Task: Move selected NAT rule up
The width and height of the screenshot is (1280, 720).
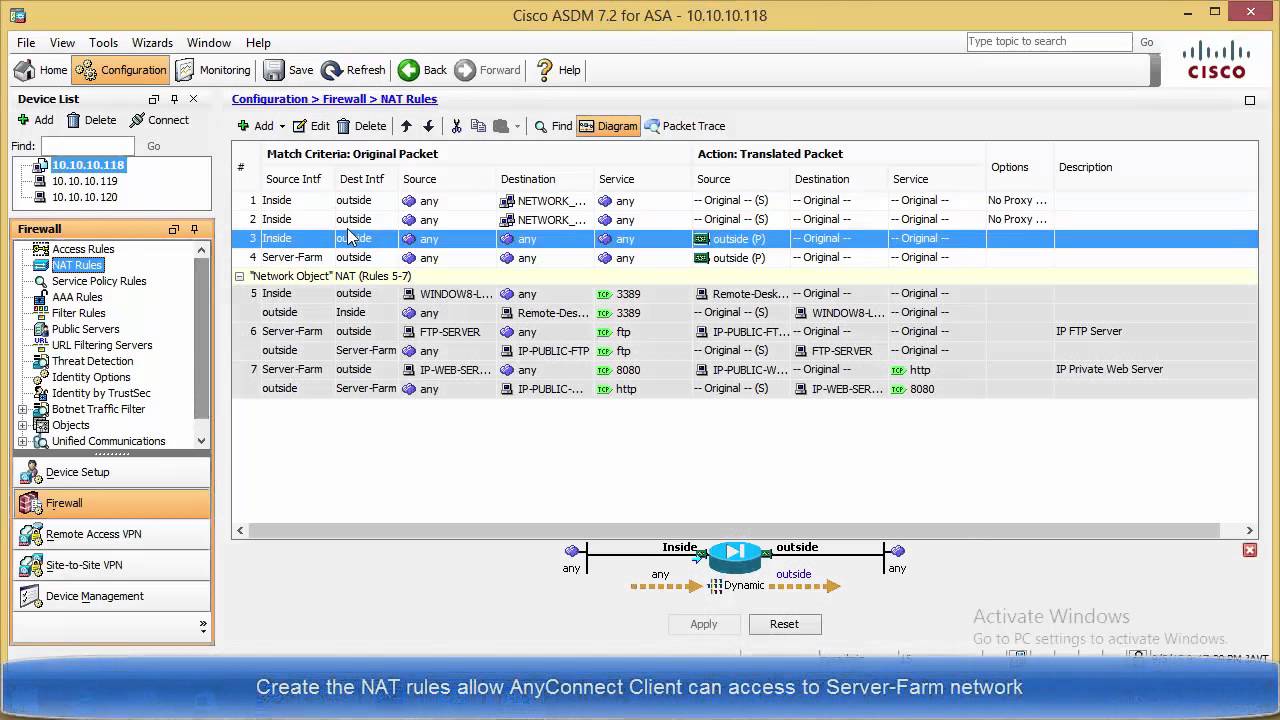Action: pyautogui.click(x=406, y=126)
